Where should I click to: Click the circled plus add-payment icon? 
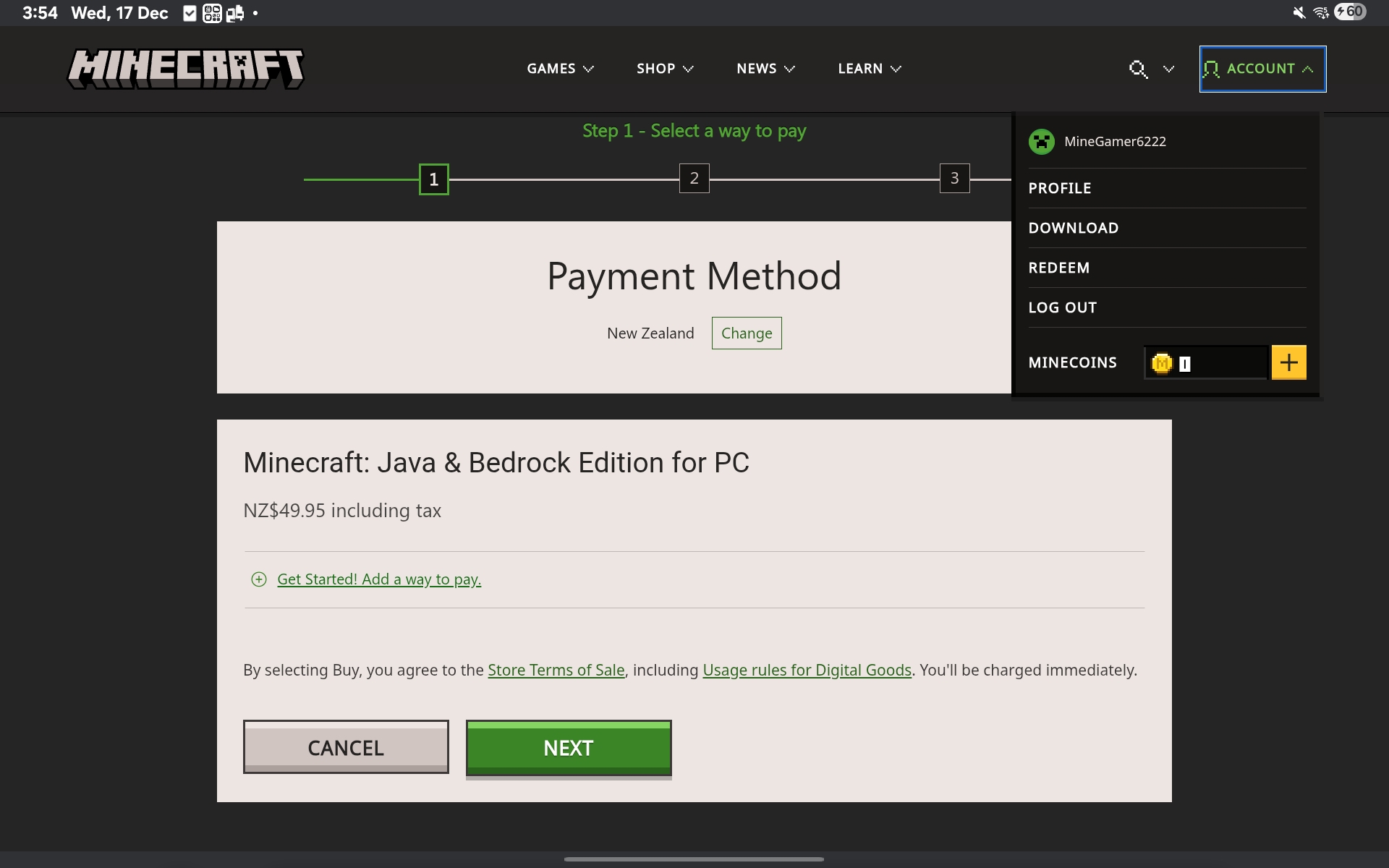click(x=259, y=579)
